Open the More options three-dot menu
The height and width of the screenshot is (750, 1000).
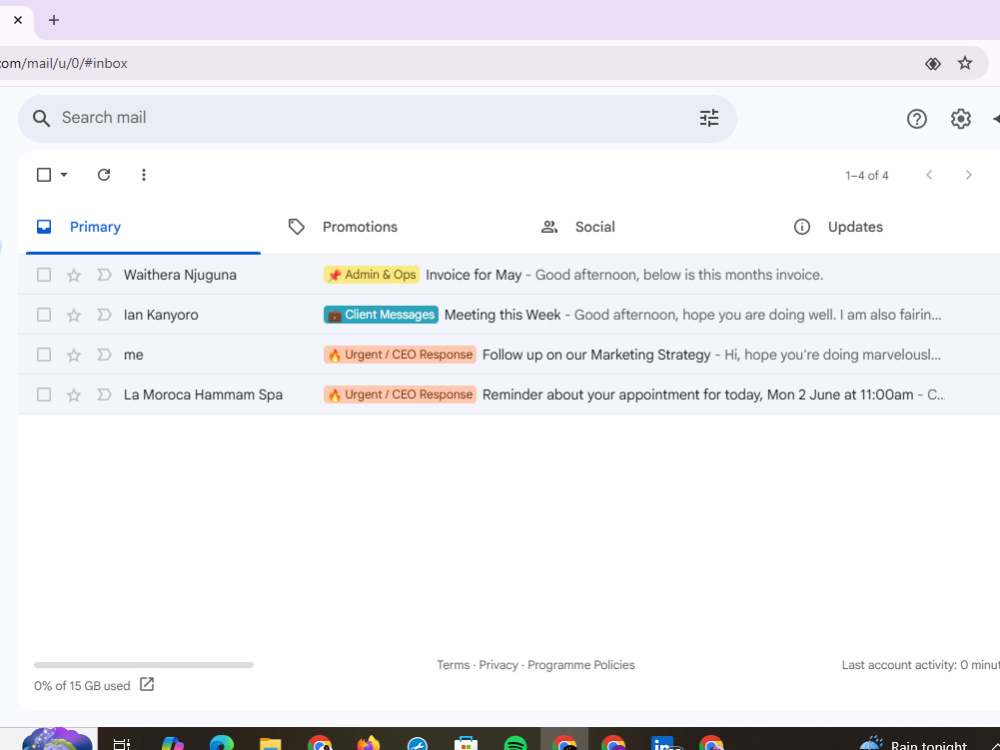pyautogui.click(x=143, y=175)
